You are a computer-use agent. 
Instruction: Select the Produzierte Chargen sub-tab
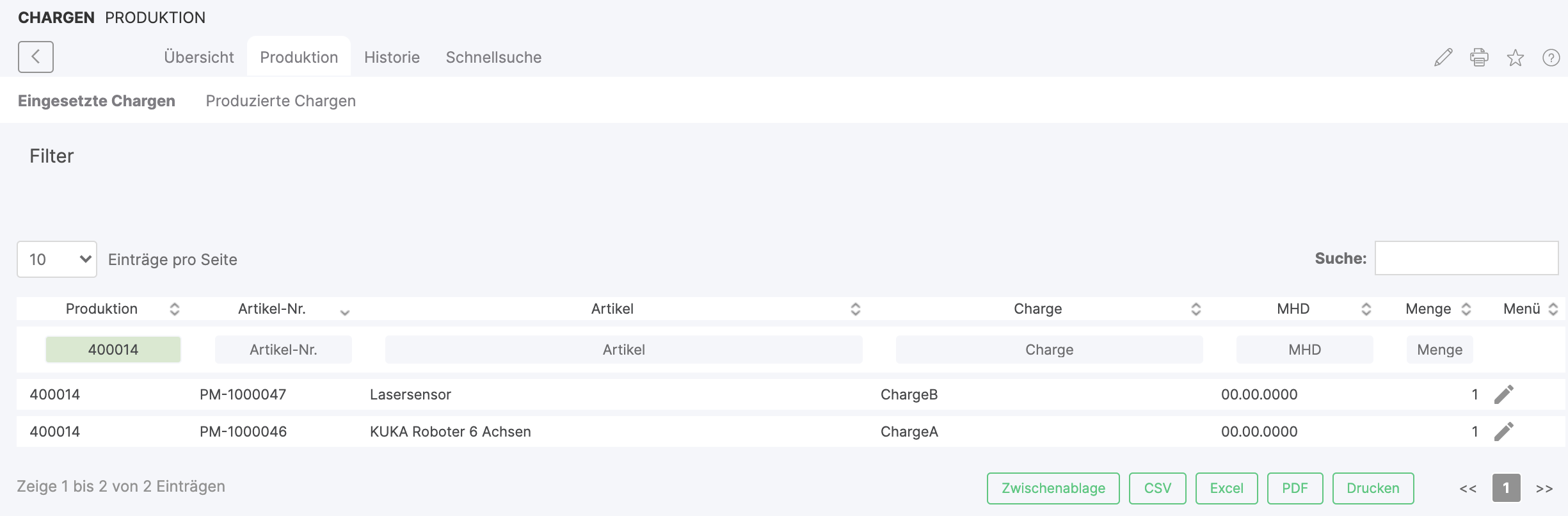[x=280, y=101]
